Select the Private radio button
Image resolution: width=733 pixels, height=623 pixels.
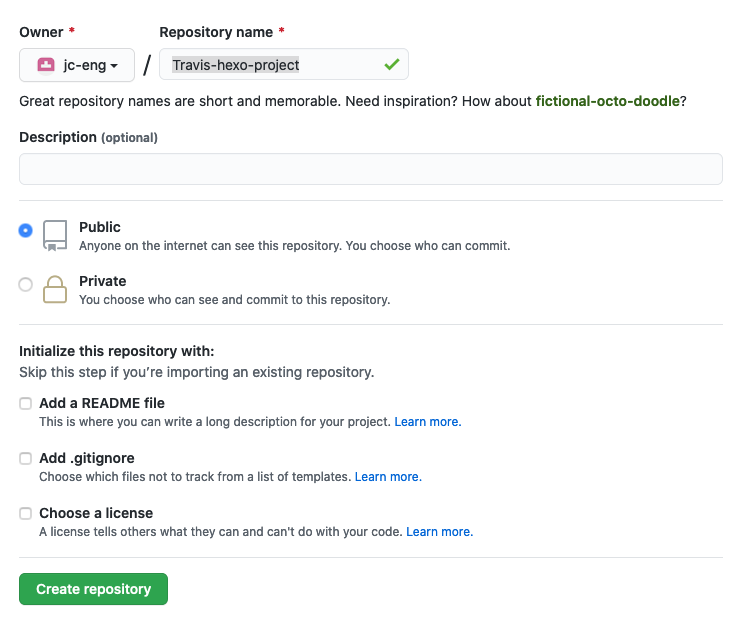coord(26,284)
